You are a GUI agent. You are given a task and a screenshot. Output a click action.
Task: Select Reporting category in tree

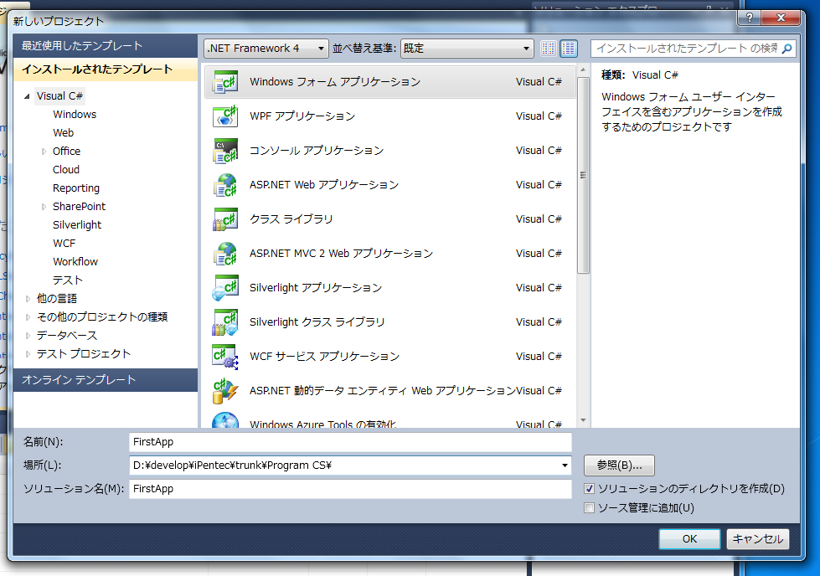tap(76, 188)
